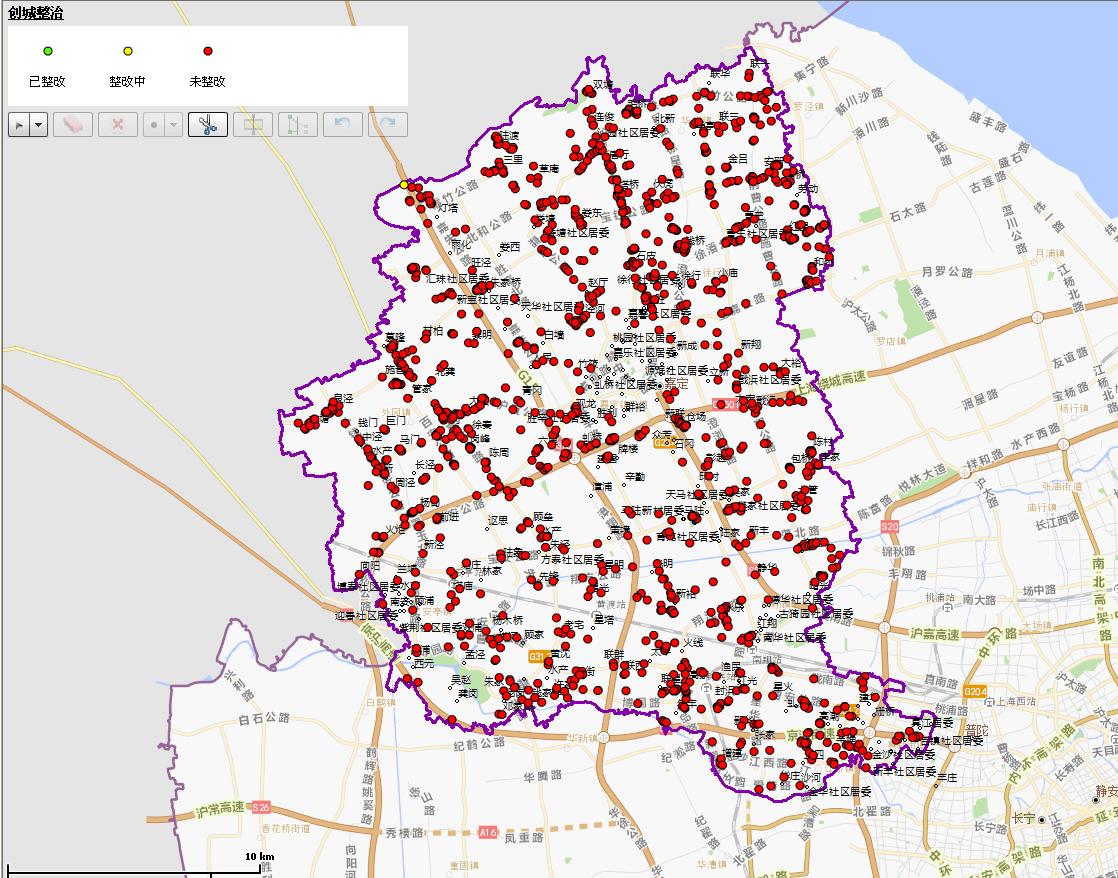Open the selection tool dropdown arrow
This screenshot has width=1118, height=878.
39,125
